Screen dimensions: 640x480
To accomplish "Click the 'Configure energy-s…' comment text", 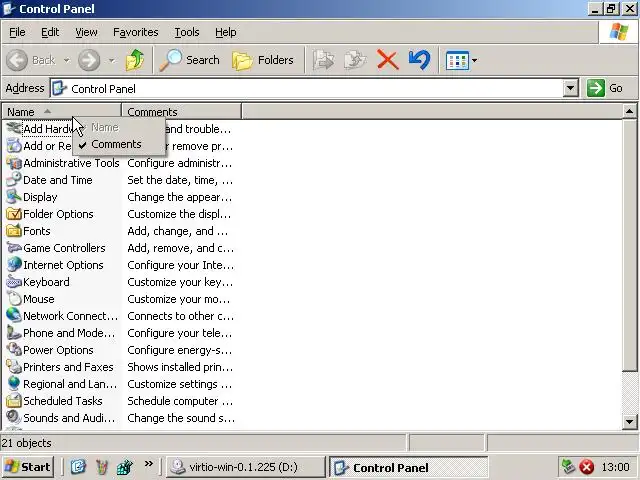I will point(180,350).
